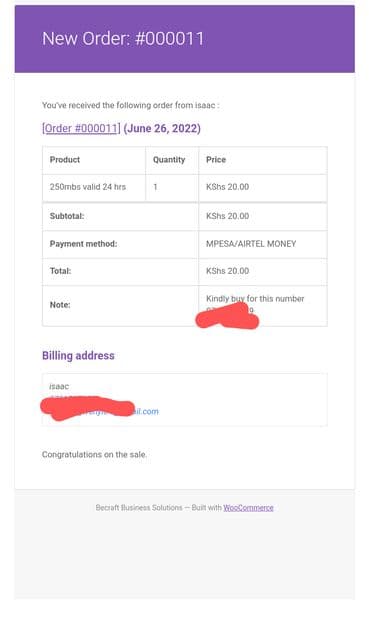Open the Order #000011 link

click(x=81, y=128)
